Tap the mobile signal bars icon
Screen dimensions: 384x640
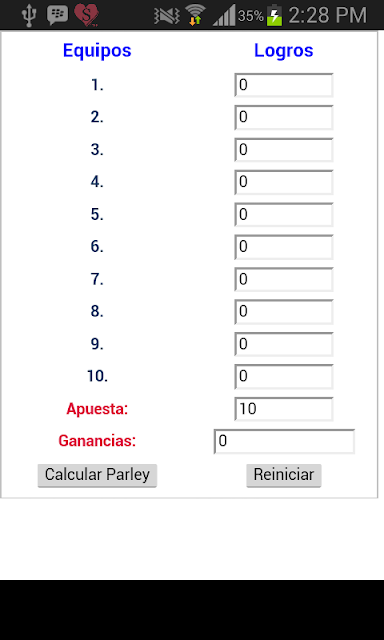pyautogui.click(x=224, y=16)
